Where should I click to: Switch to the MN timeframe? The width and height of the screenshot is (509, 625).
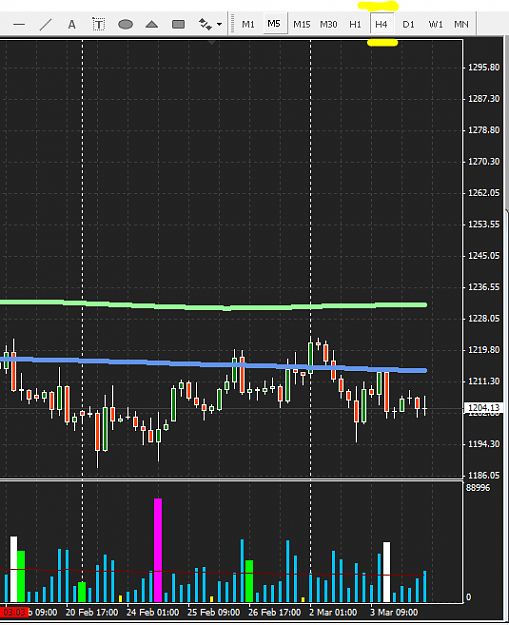461,25
